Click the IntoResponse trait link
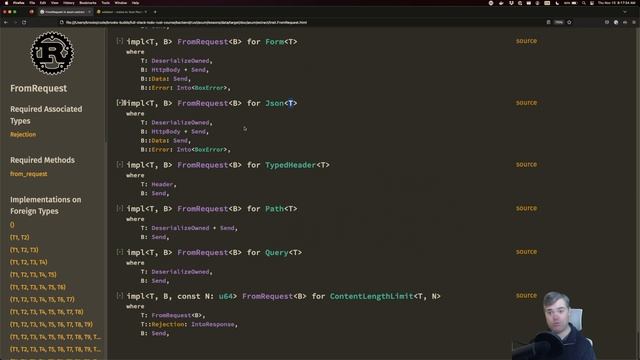 click(213, 324)
